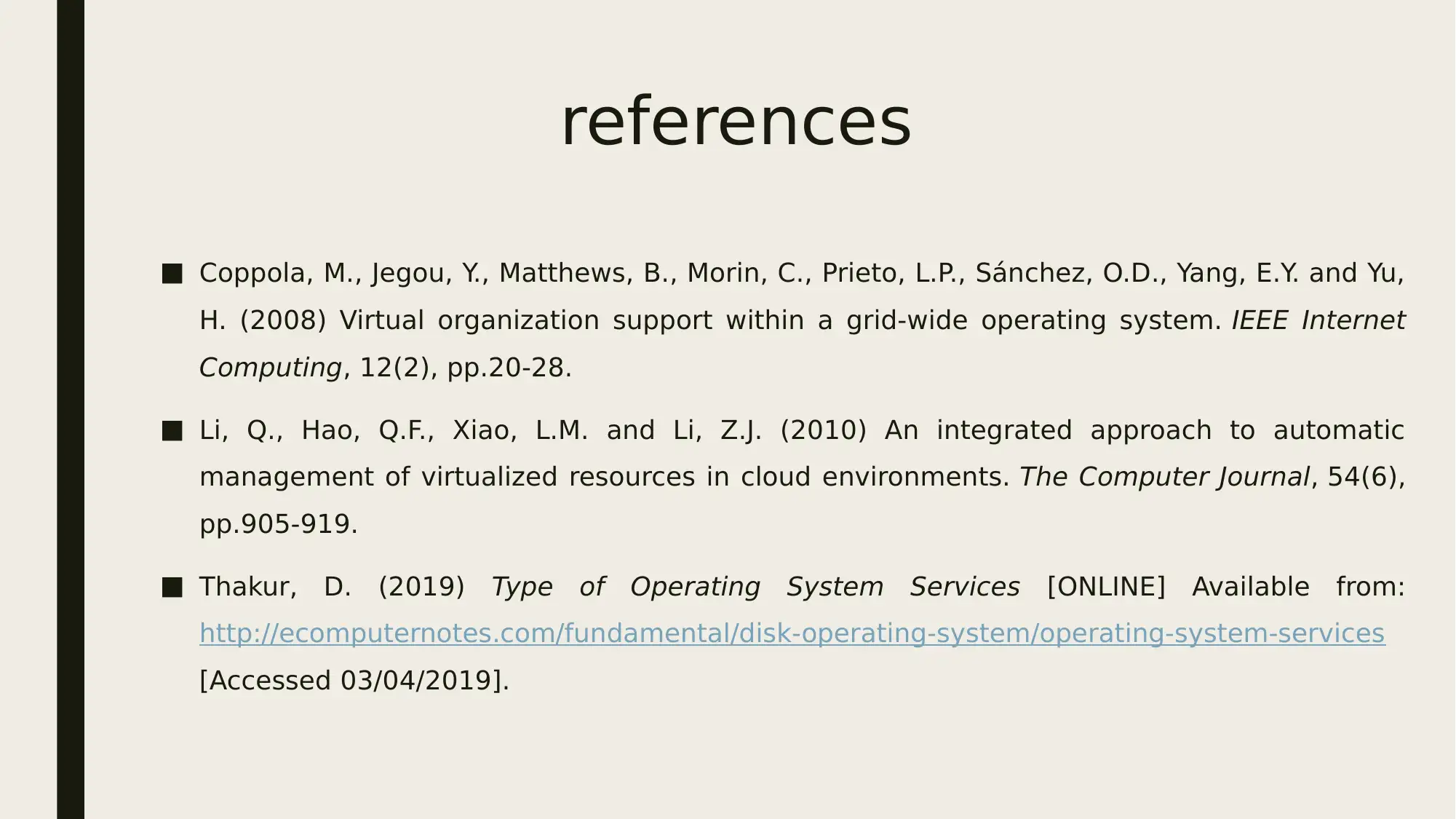The width and height of the screenshot is (1456, 819).
Task: Click the 'Thakur, D. (2019)' author text
Action: [x=332, y=587]
